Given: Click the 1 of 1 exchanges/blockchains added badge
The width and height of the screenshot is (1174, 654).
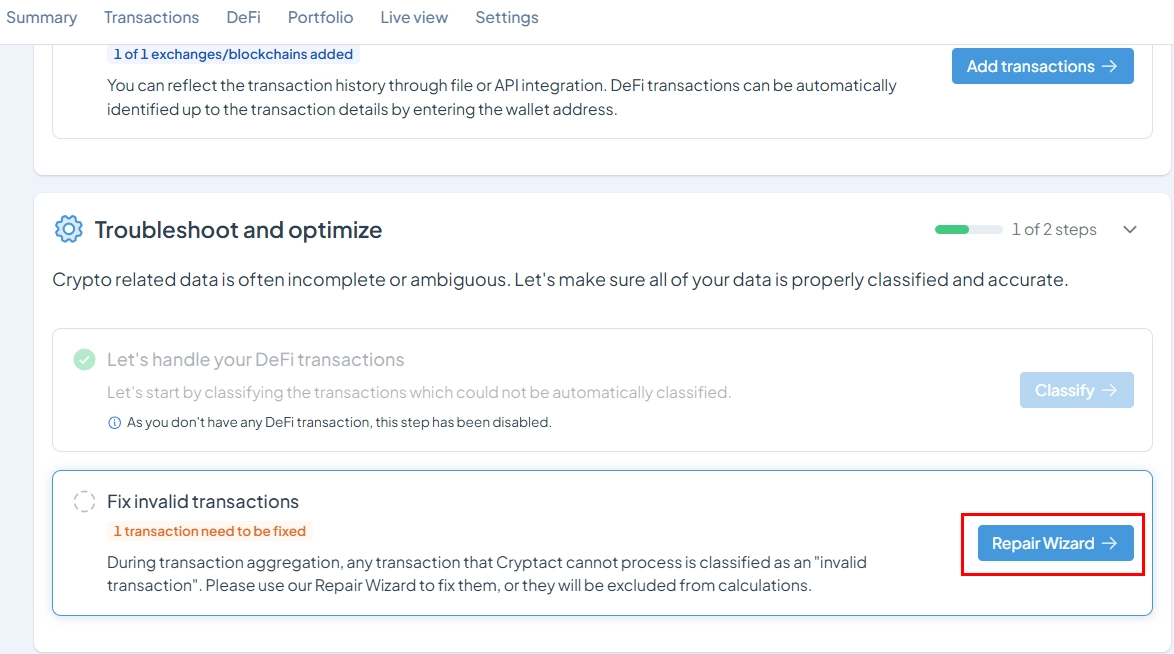Looking at the screenshot, I should pos(233,54).
